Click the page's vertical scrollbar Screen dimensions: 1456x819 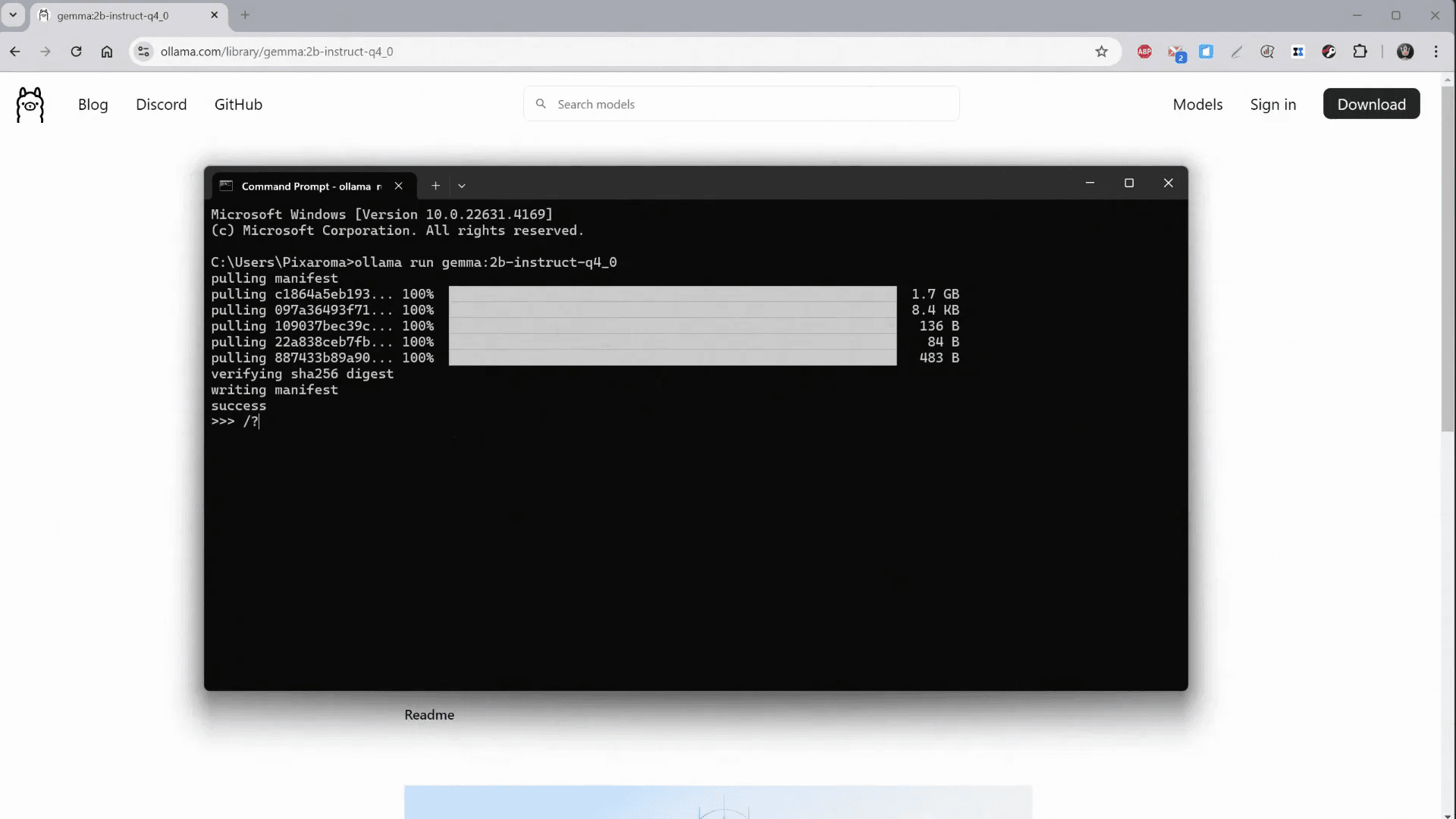pyautogui.click(x=1448, y=258)
